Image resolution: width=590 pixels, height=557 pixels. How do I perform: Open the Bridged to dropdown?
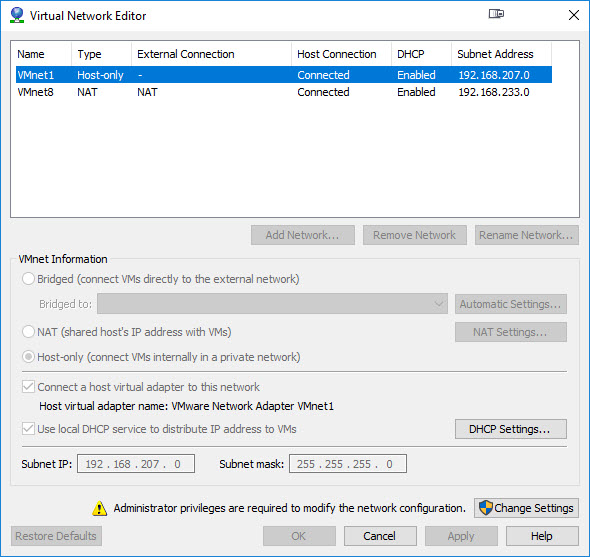[x=272, y=304]
